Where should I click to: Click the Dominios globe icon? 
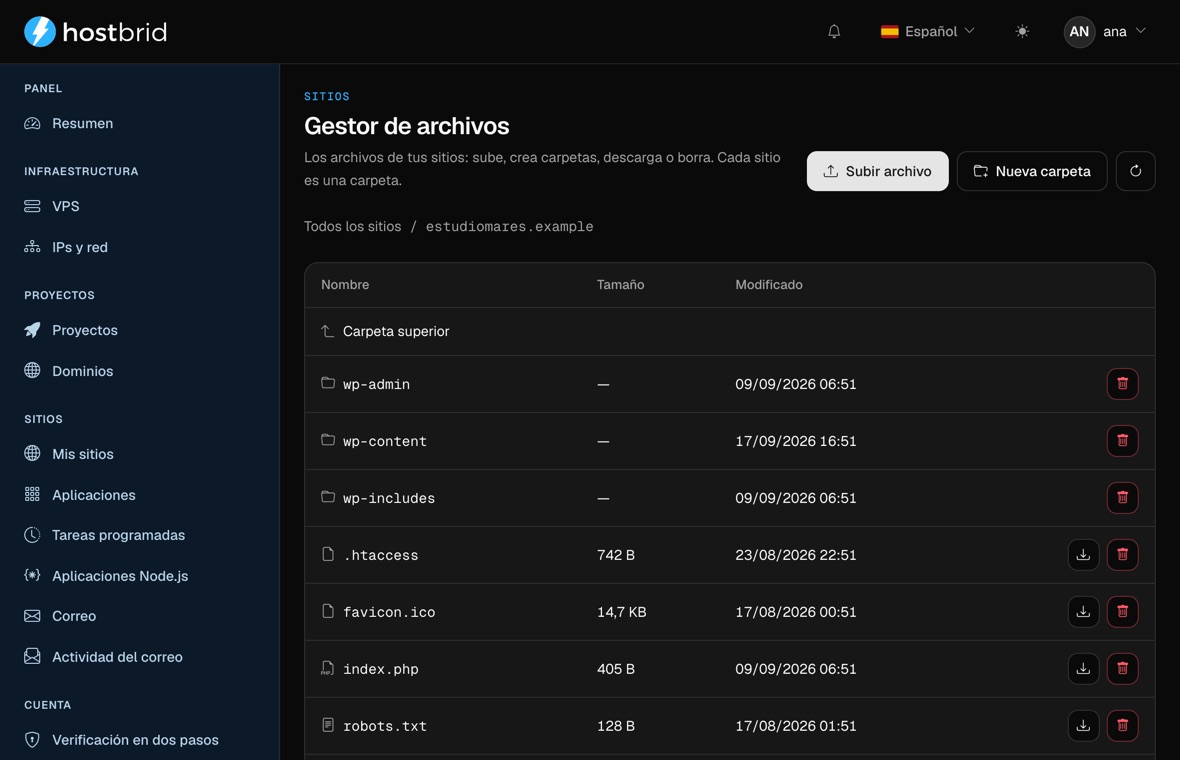coord(32,370)
